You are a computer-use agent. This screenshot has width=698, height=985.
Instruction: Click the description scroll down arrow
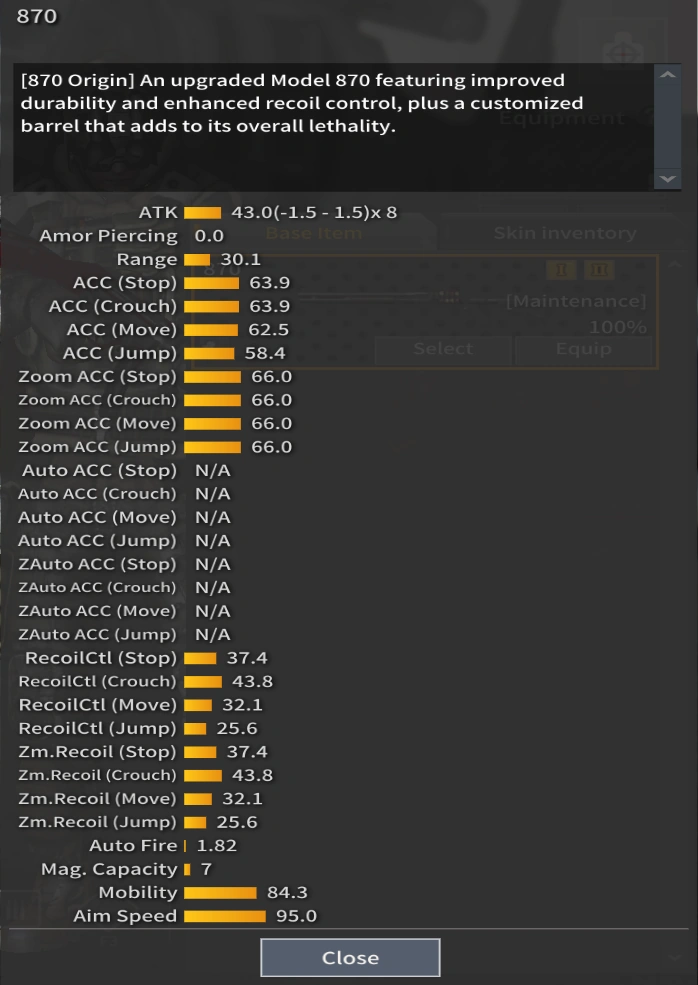[667, 179]
